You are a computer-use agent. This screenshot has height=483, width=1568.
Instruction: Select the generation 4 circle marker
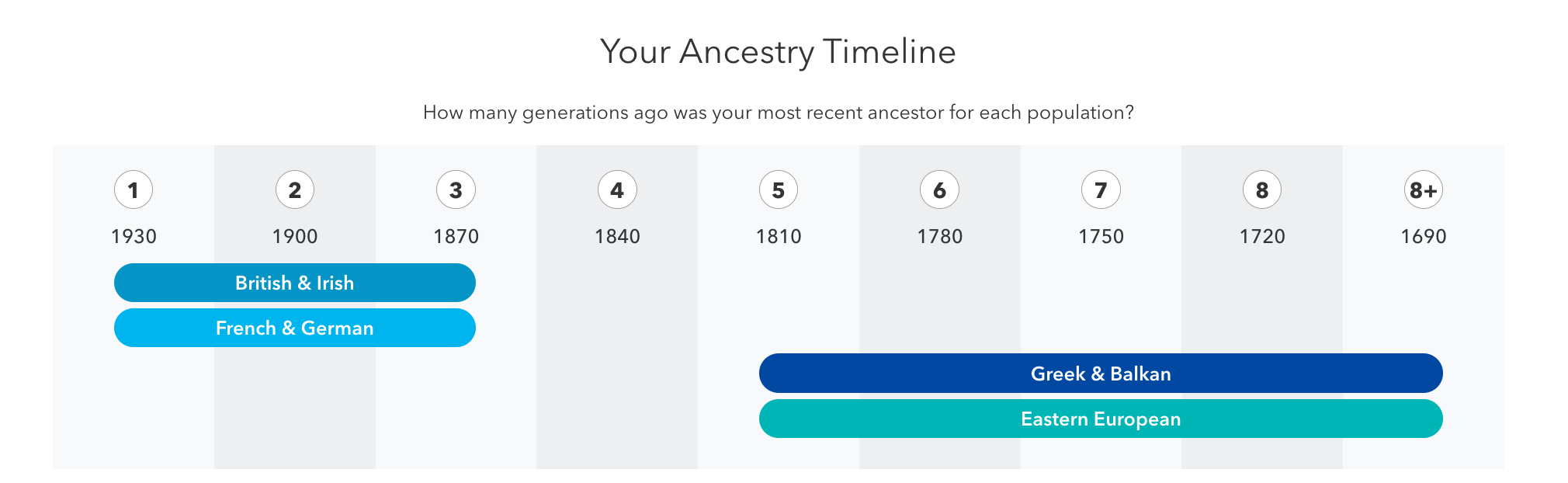tap(617, 189)
